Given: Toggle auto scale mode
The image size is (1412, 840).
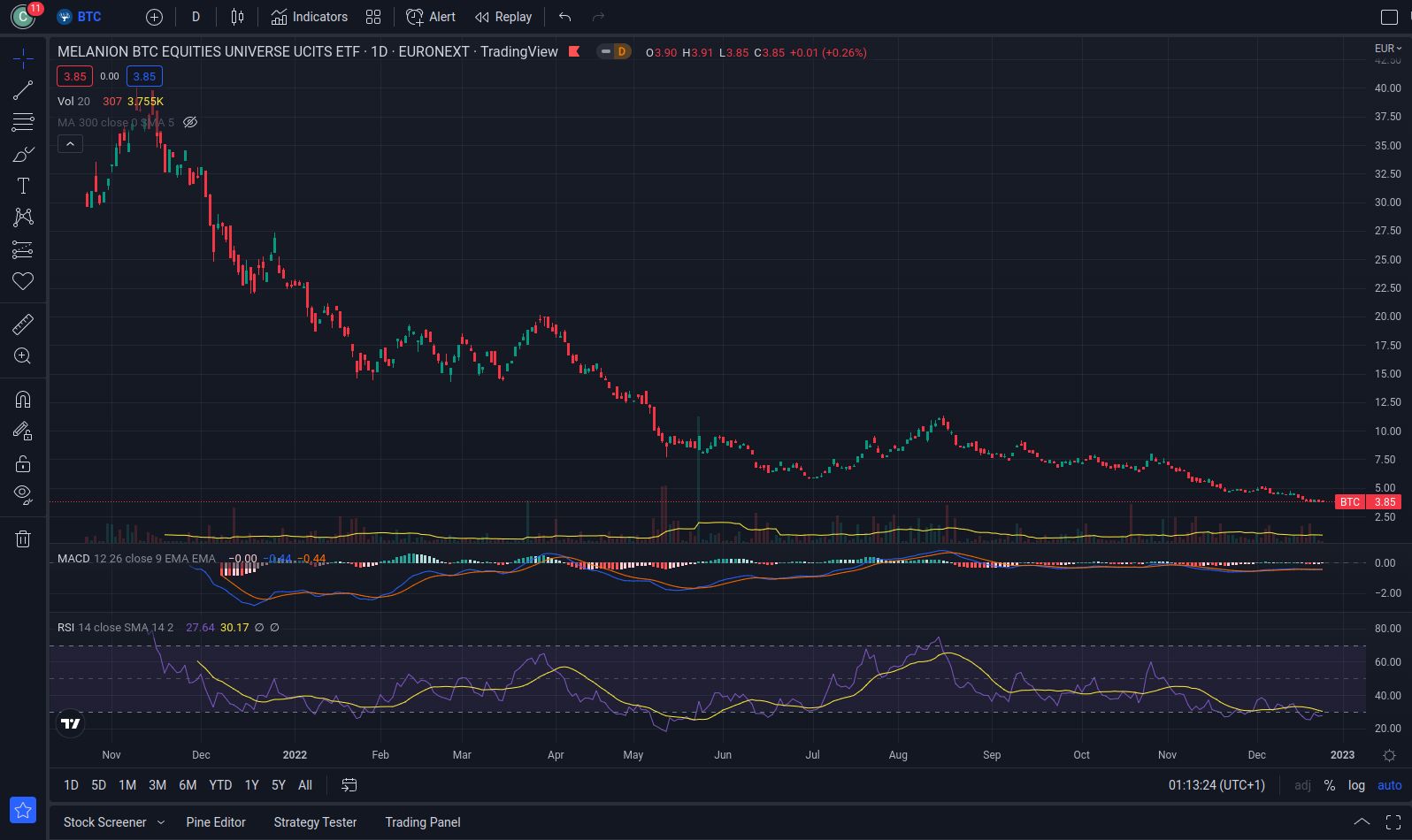Looking at the screenshot, I should (x=1389, y=785).
